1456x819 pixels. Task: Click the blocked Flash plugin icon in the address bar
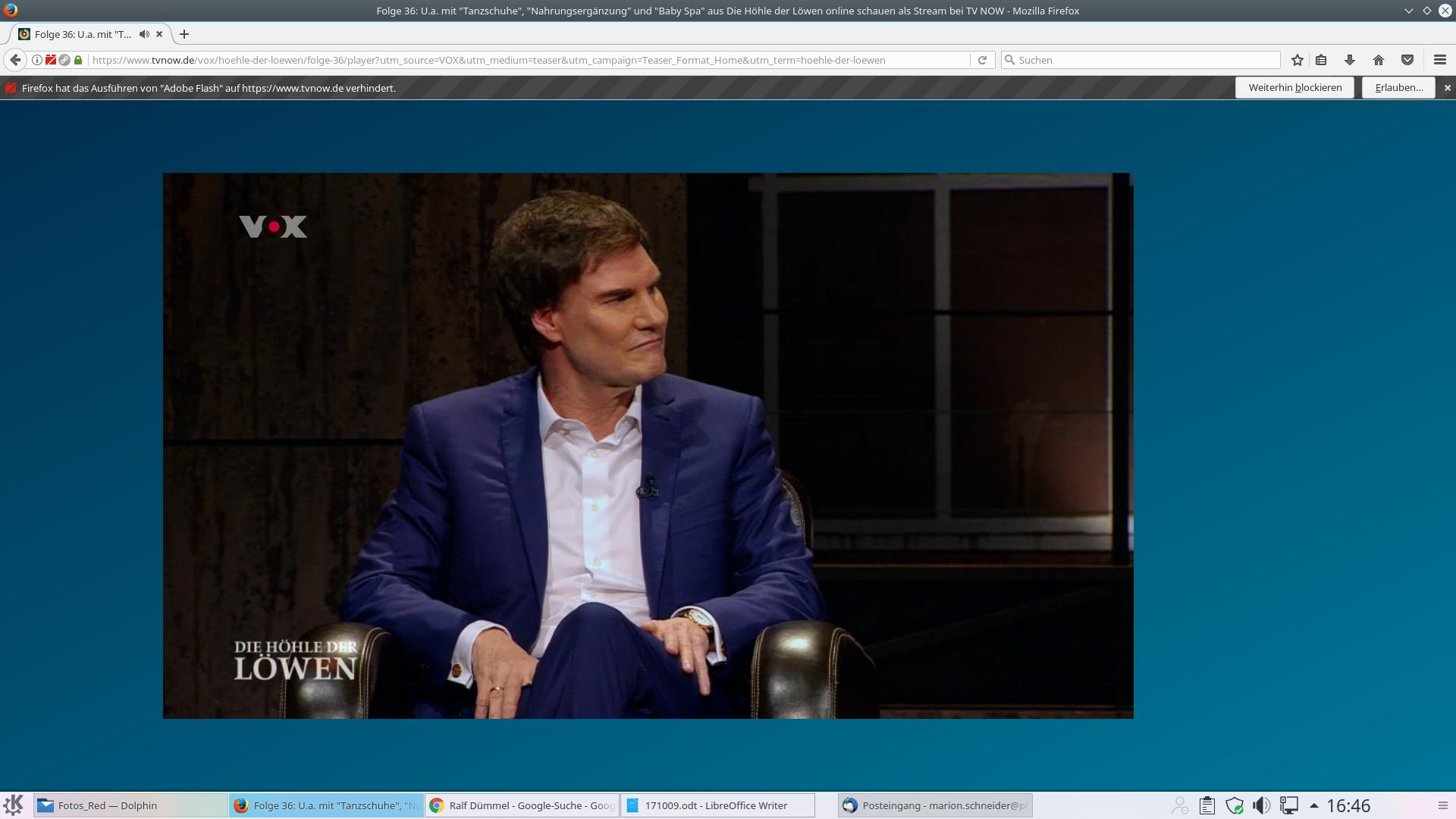[x=51, y=60]
